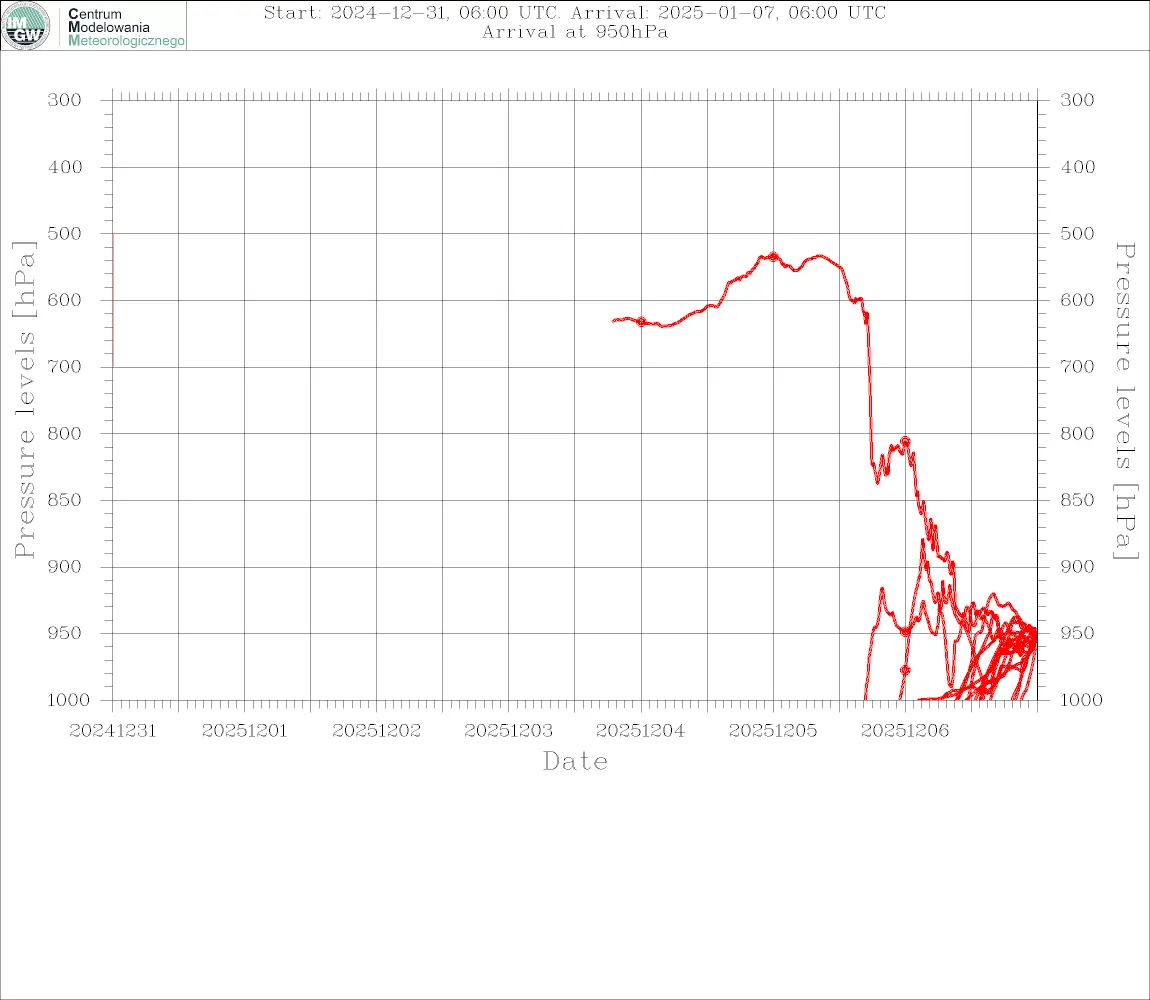Click the left axis 1000 tick label
Screen dimensions: 1150x1000
pyautogui.click(x=68, y=700)
